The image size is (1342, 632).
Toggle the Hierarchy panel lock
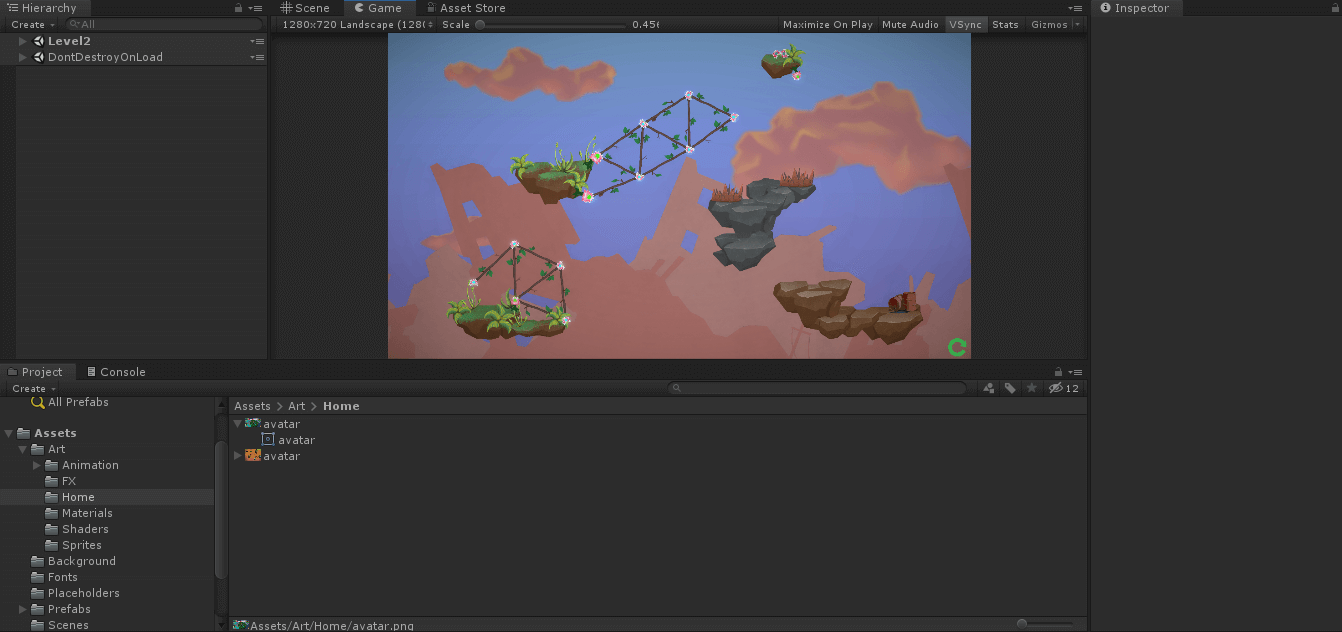click(x=238, y=8)
